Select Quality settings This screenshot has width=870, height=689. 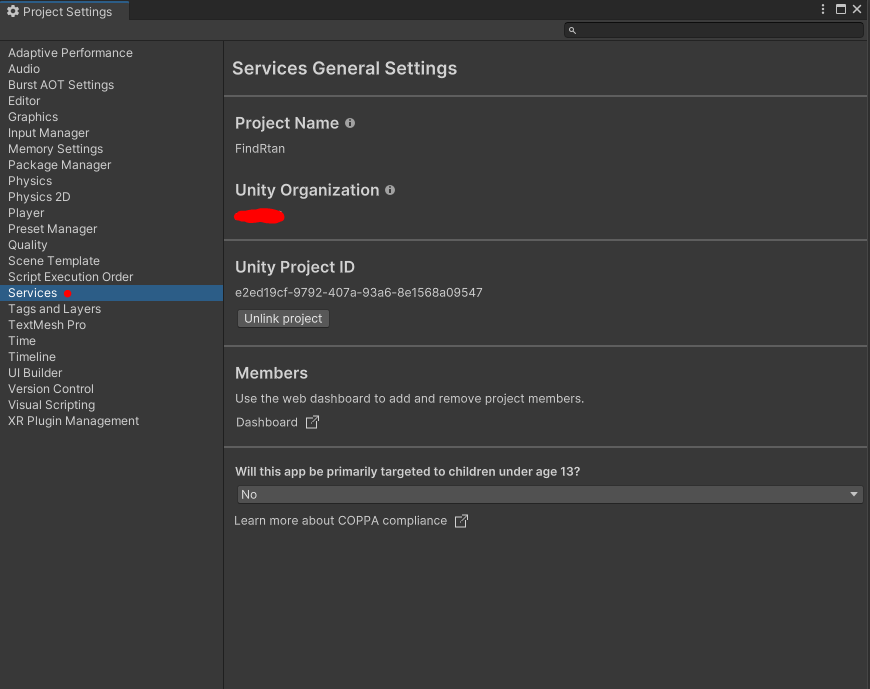27,245
